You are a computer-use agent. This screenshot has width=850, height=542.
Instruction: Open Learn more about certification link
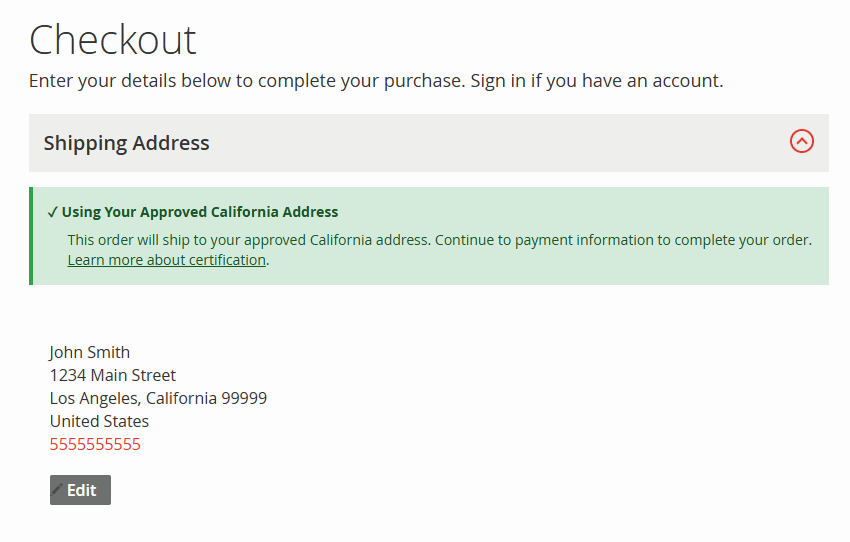point(166,260)
